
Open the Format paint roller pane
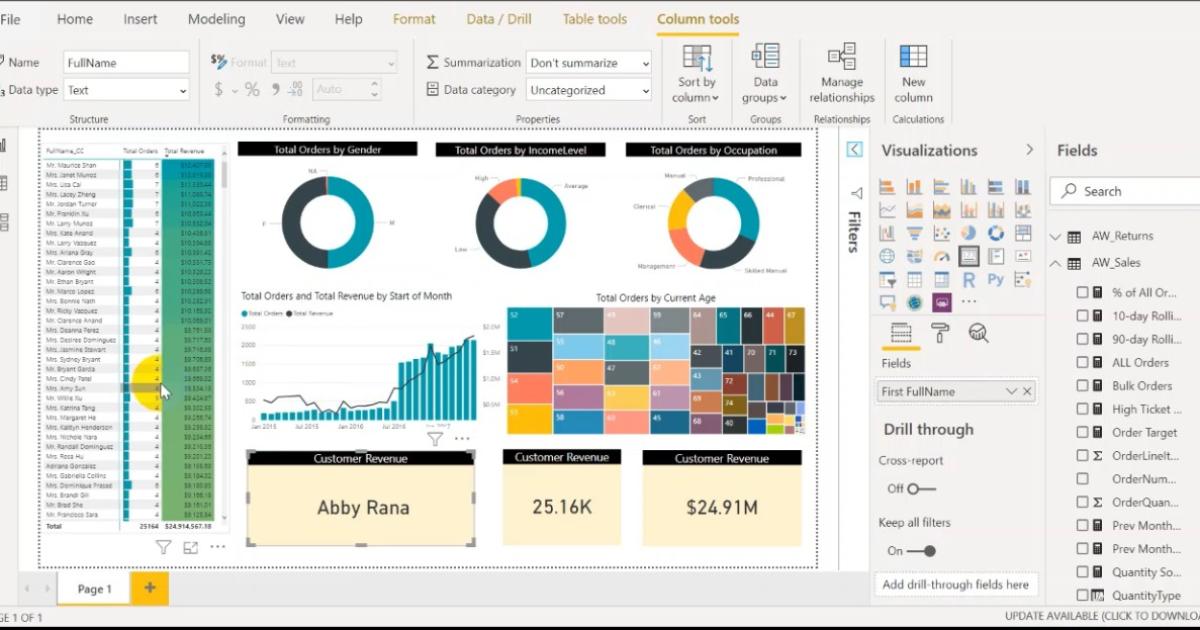(x=940, y=333)
